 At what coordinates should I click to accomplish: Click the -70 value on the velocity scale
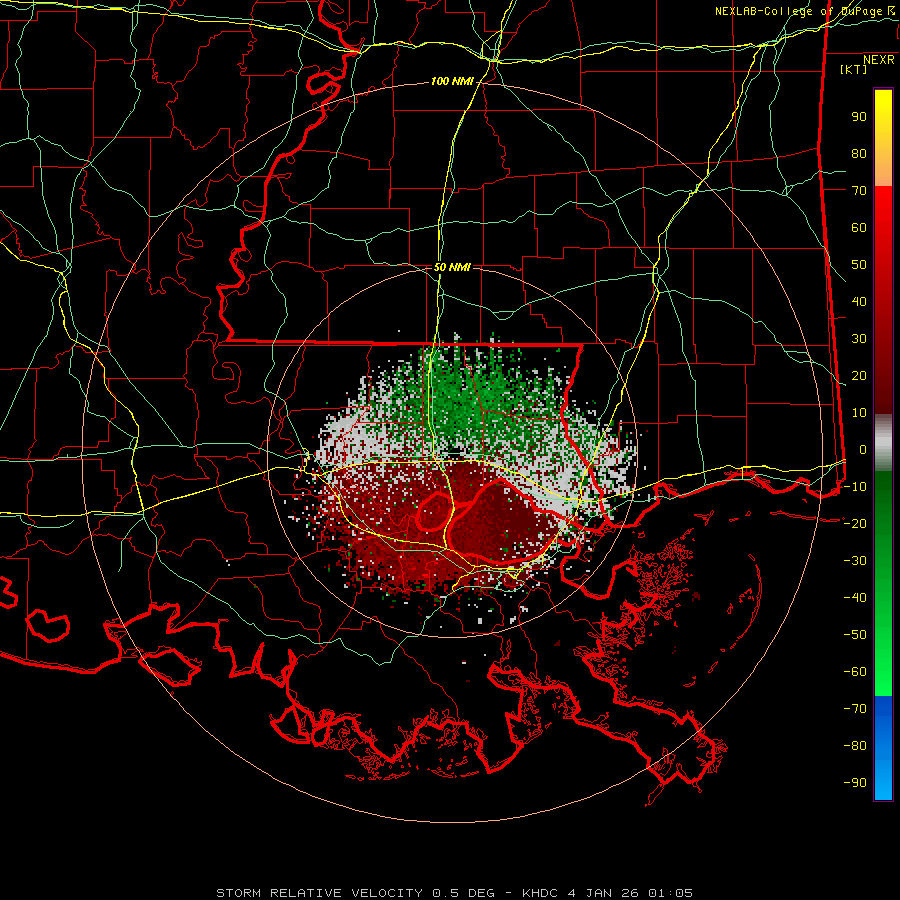pyautogui.click(x=855, y=709)
